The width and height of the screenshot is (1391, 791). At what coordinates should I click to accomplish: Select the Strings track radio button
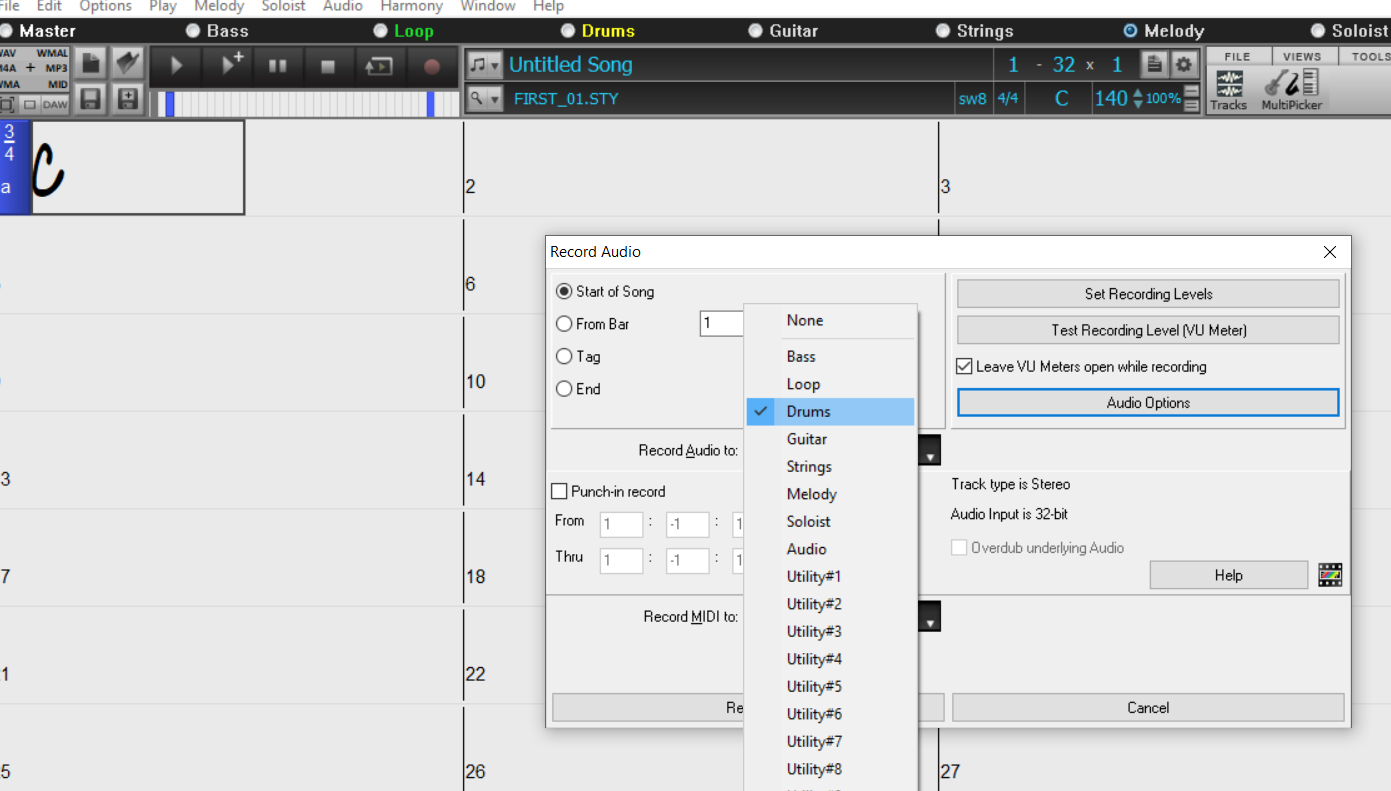tap(943, 31)
